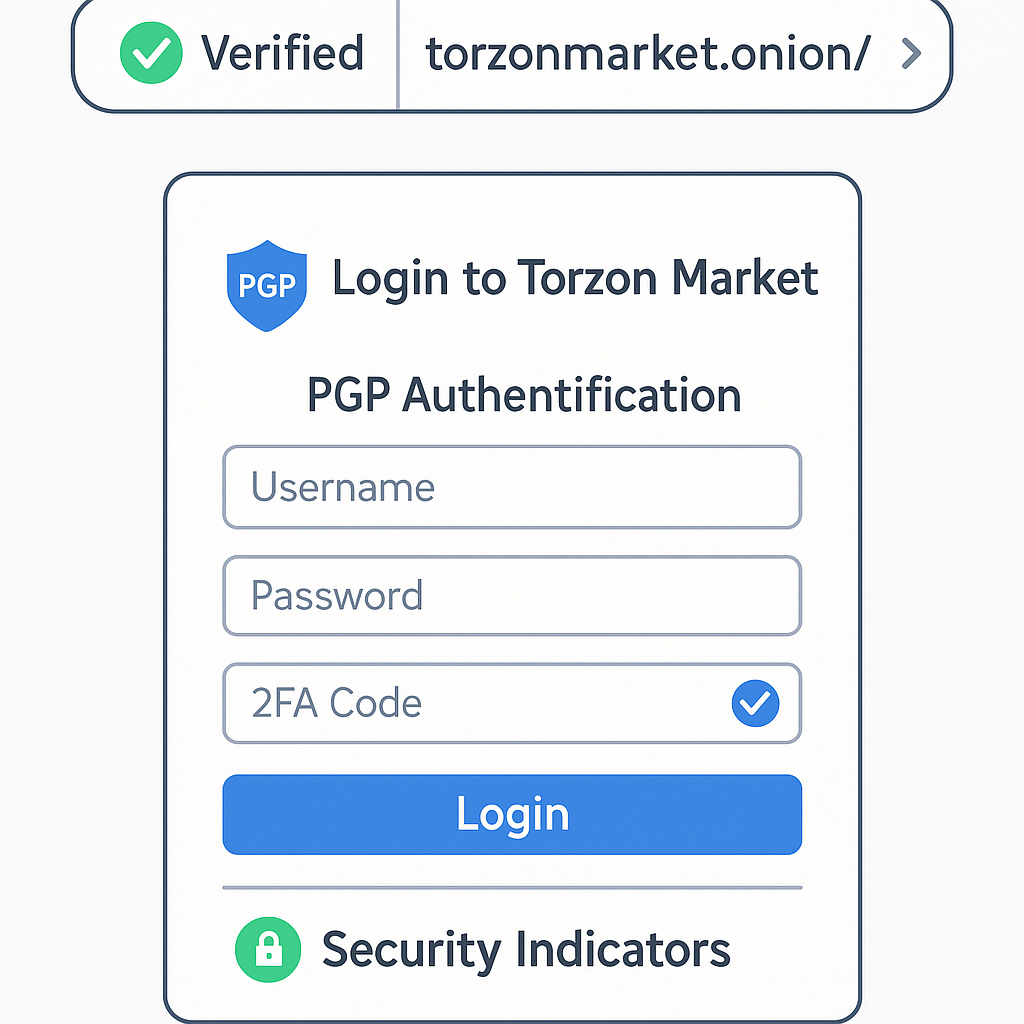Click the Password placeholder text
Image resolution: width=1024 pixels, height=1024 pixels.
[337, 596]
